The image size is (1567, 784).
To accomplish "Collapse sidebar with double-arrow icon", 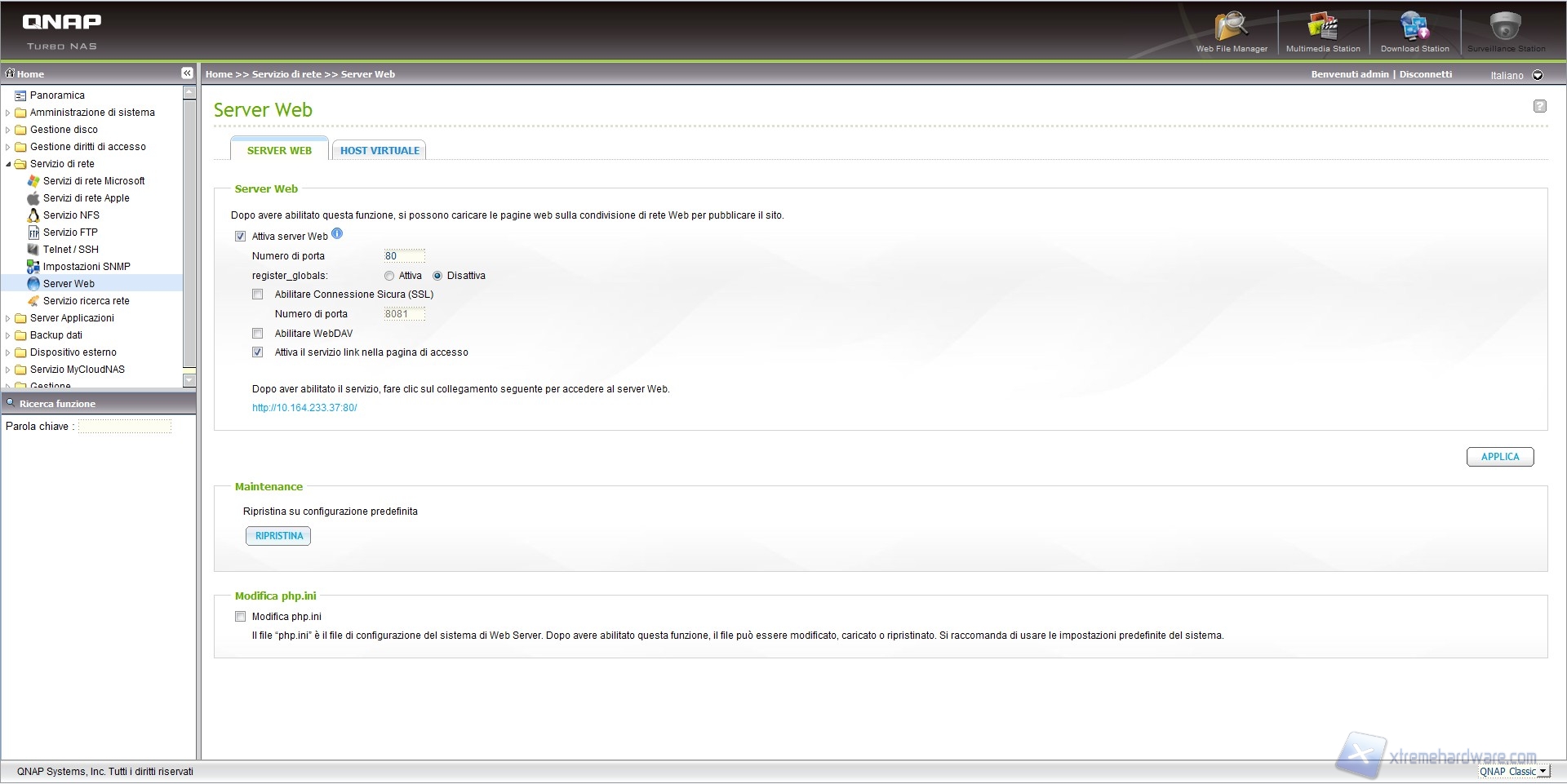I will click(x=187, y=73).
